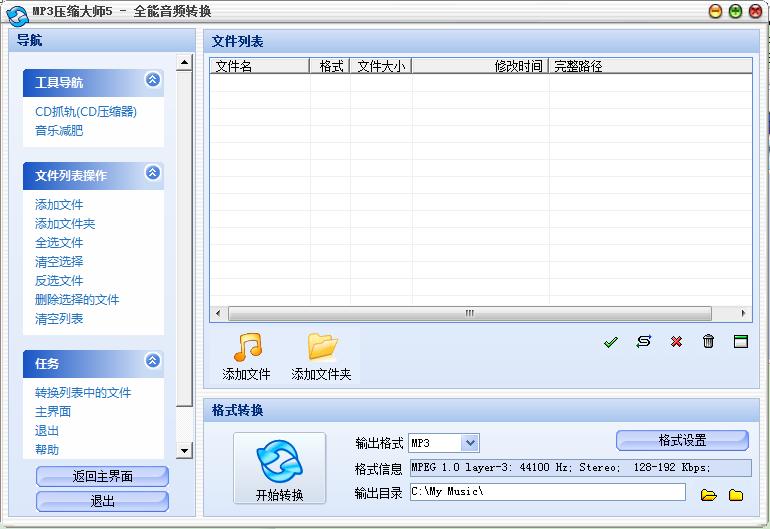Sort by the 修改时间 column header
Screen dimensions: 770x529
coord(480,66)
